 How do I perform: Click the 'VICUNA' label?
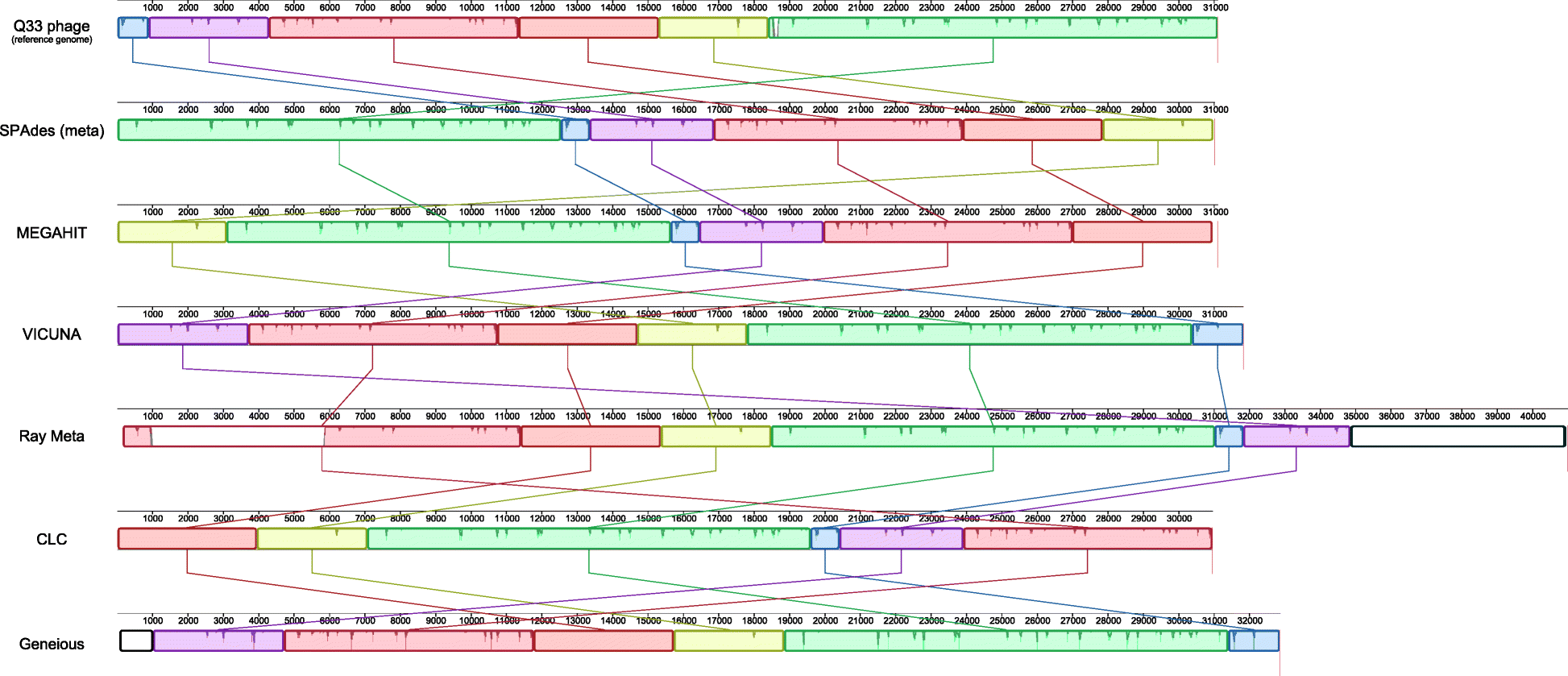coord(52,334)
